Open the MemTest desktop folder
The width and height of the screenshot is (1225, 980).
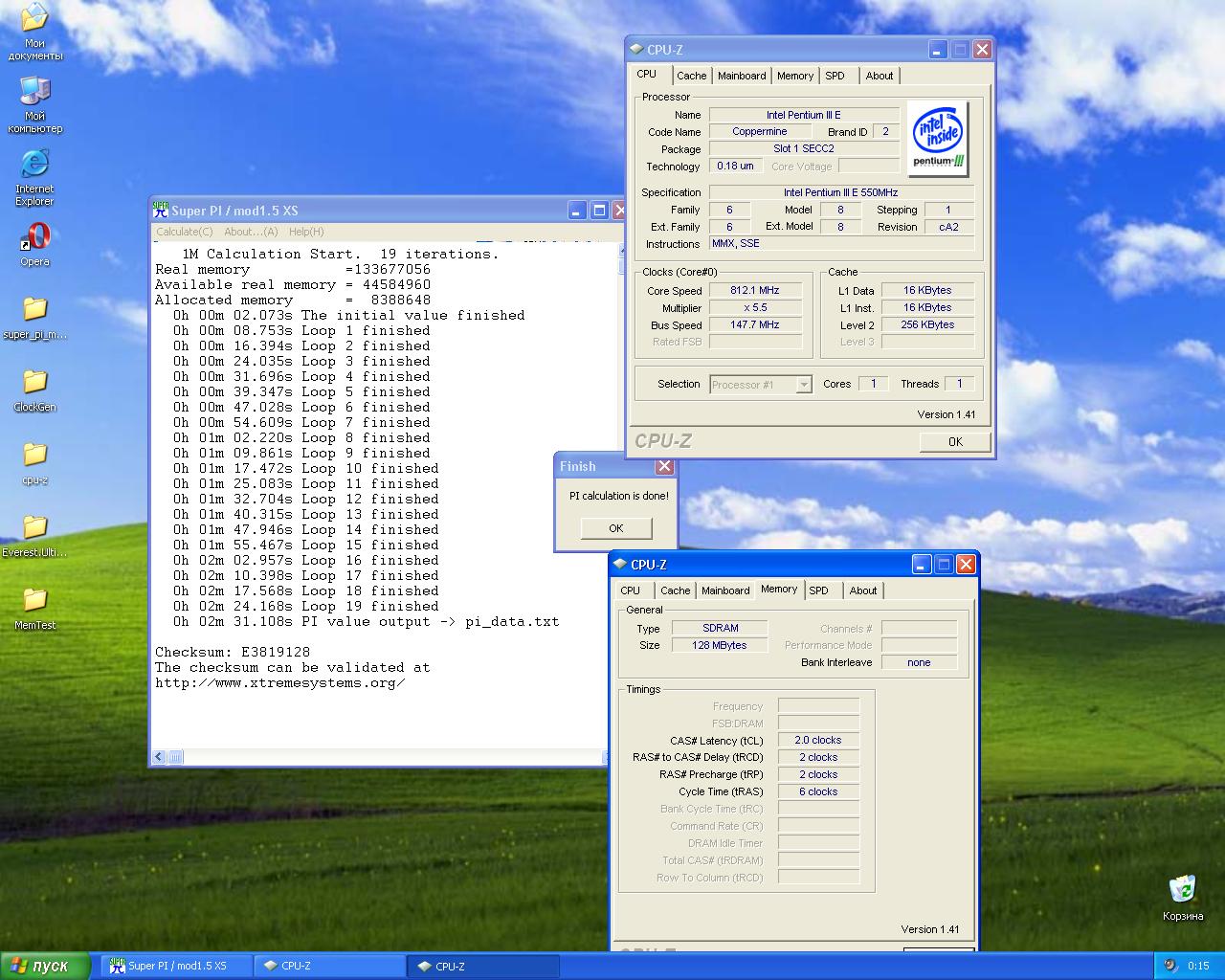tap(34, 609)
